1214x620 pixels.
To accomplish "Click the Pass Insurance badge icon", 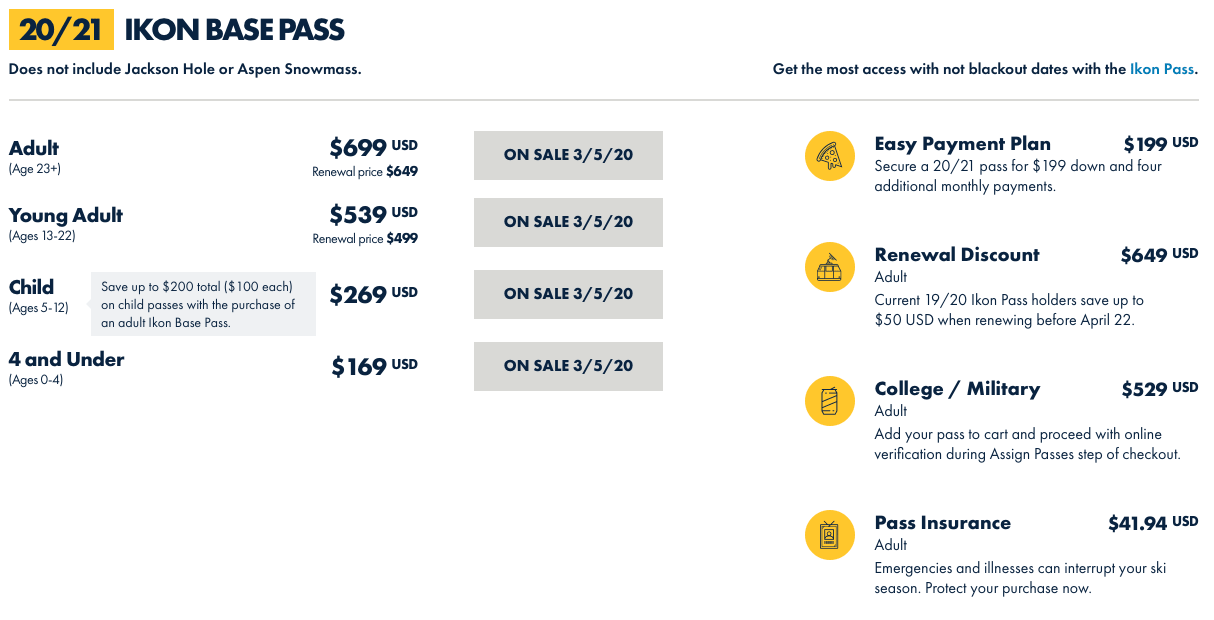I will (829, 535).
